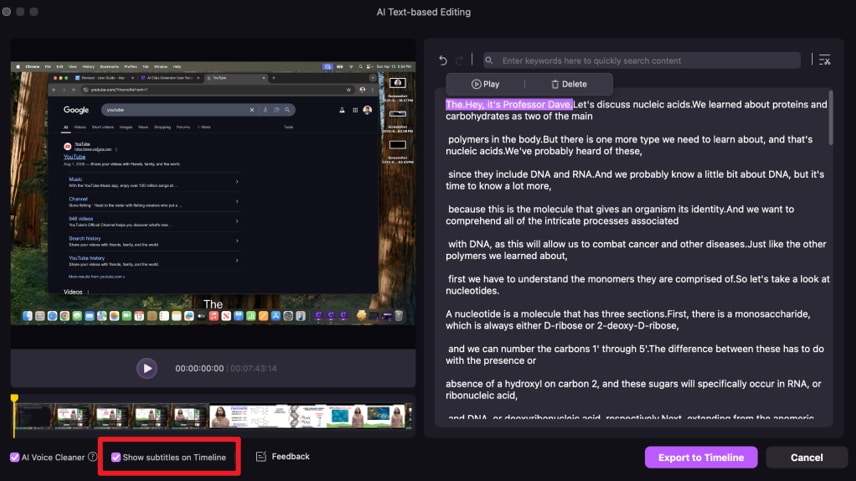
Task: Click the Feedback note icon
Action: [261, 456]
